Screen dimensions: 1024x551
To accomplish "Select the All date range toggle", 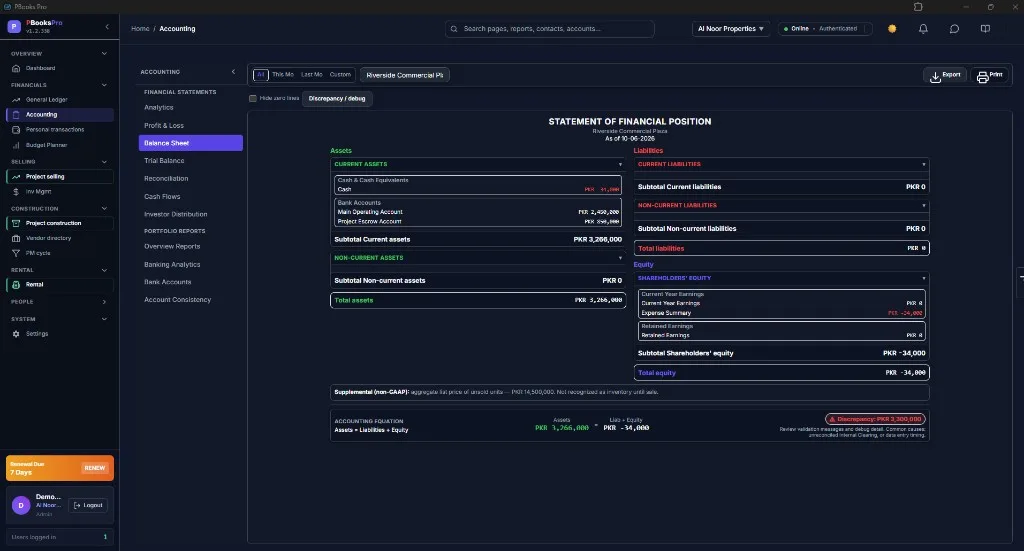I will [261, 75].
